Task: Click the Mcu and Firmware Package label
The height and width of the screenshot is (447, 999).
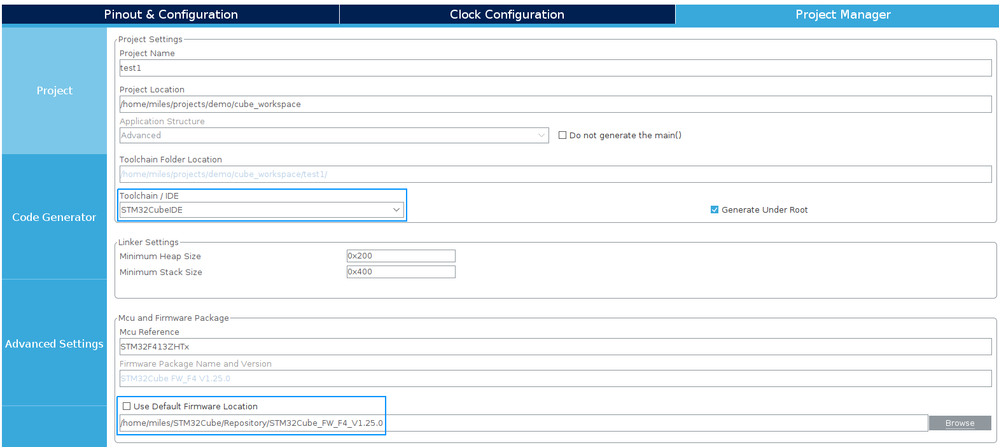Action: [x=173, y=318]
